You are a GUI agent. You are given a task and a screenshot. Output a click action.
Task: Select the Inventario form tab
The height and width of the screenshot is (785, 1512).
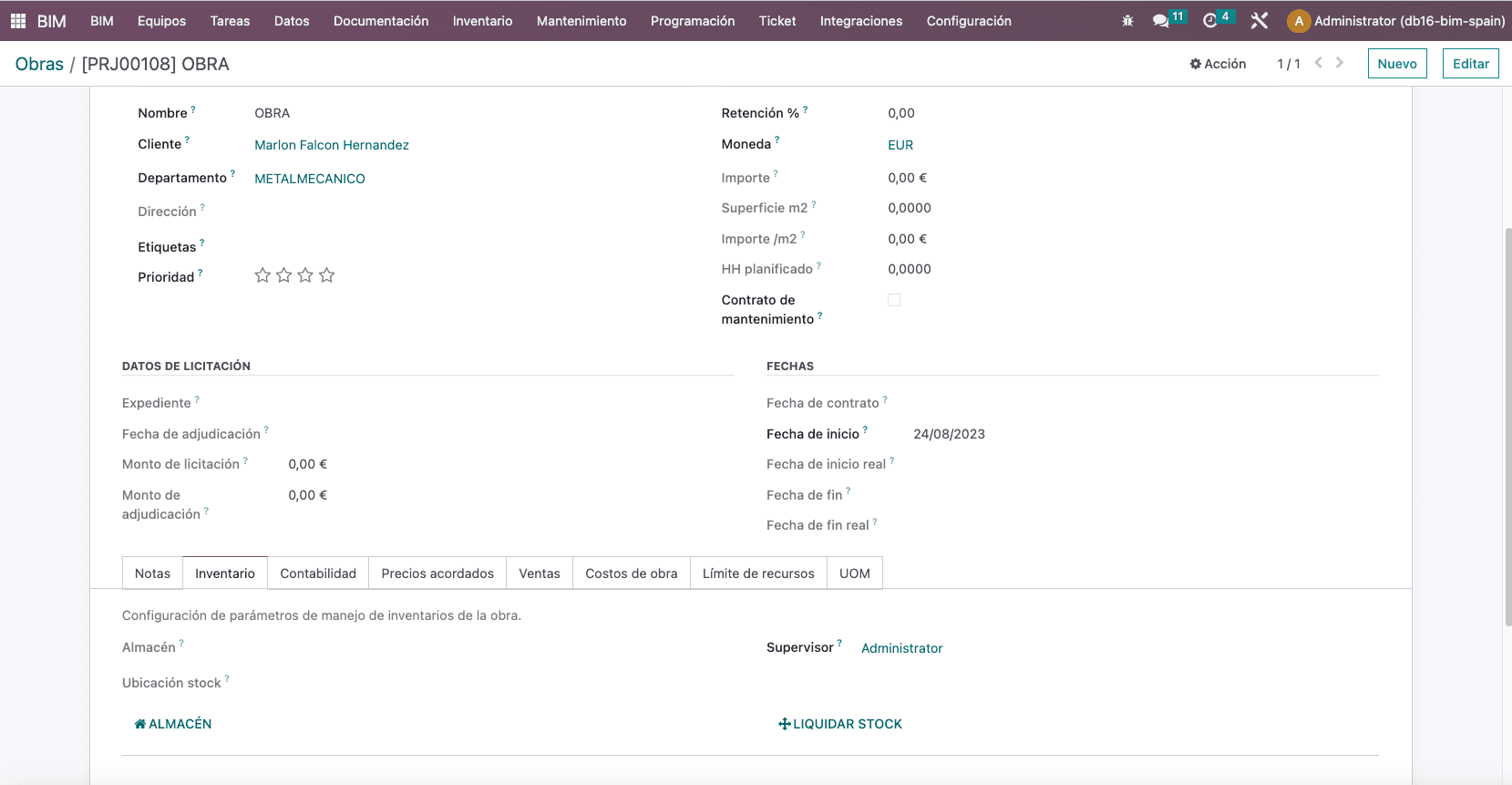225,573
